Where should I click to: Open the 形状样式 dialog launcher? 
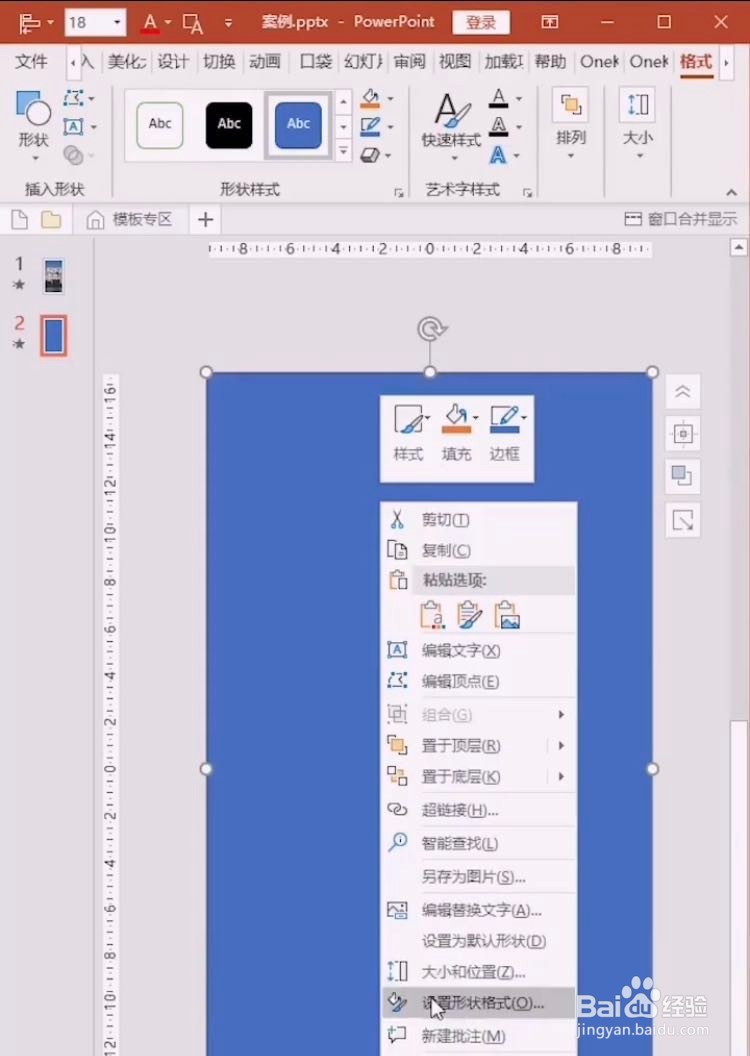[x=399, y=193]
